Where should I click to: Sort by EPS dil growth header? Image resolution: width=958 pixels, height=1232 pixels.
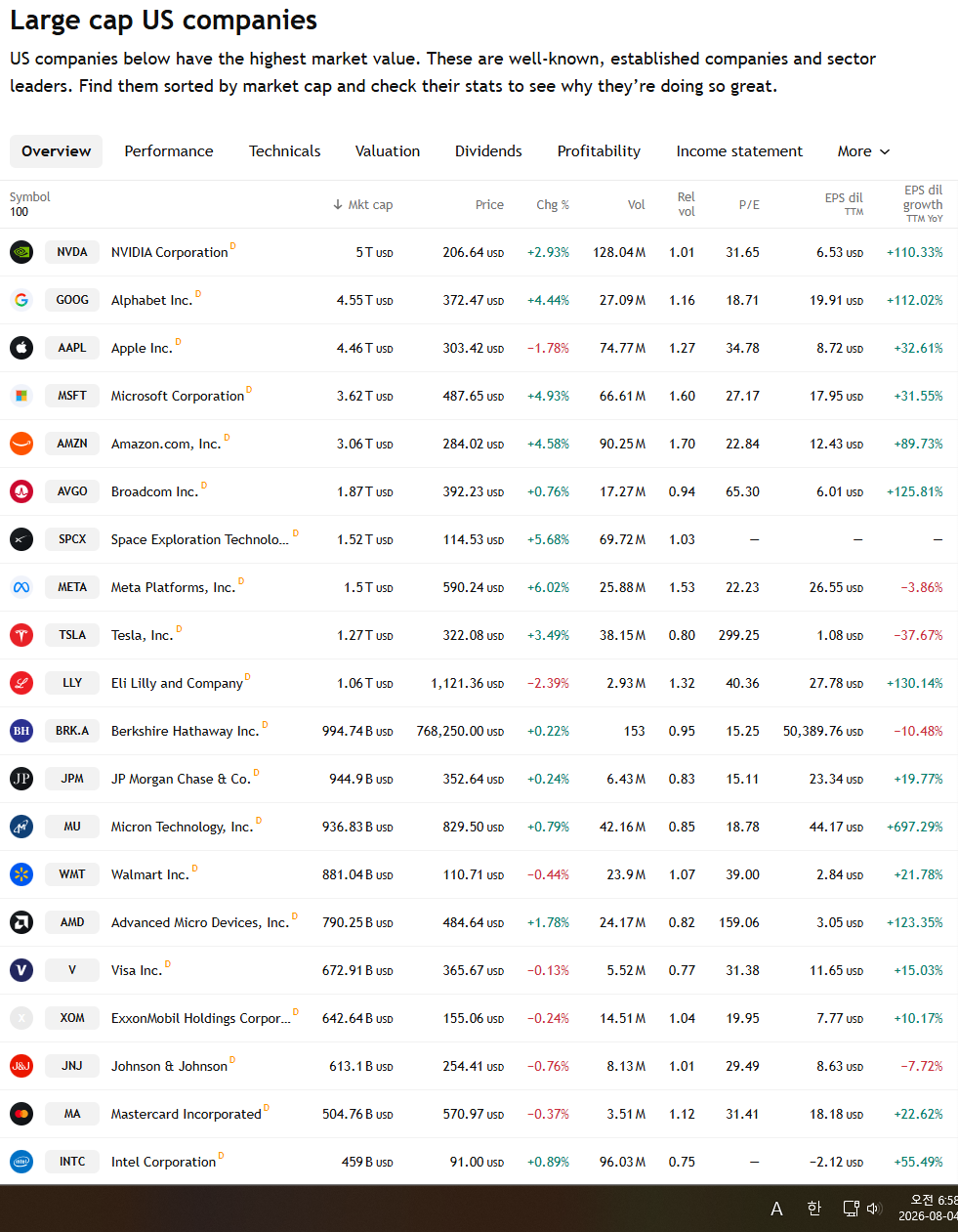(923, 203)
